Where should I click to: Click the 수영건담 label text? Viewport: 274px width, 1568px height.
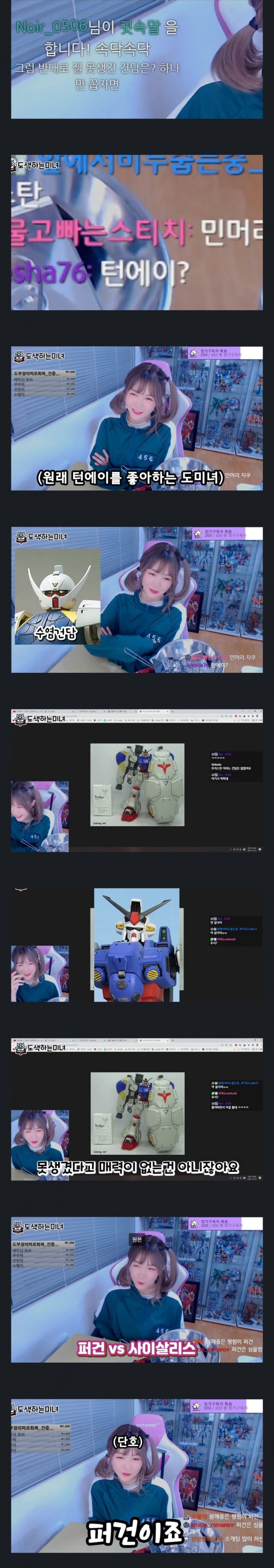(55, 634)
